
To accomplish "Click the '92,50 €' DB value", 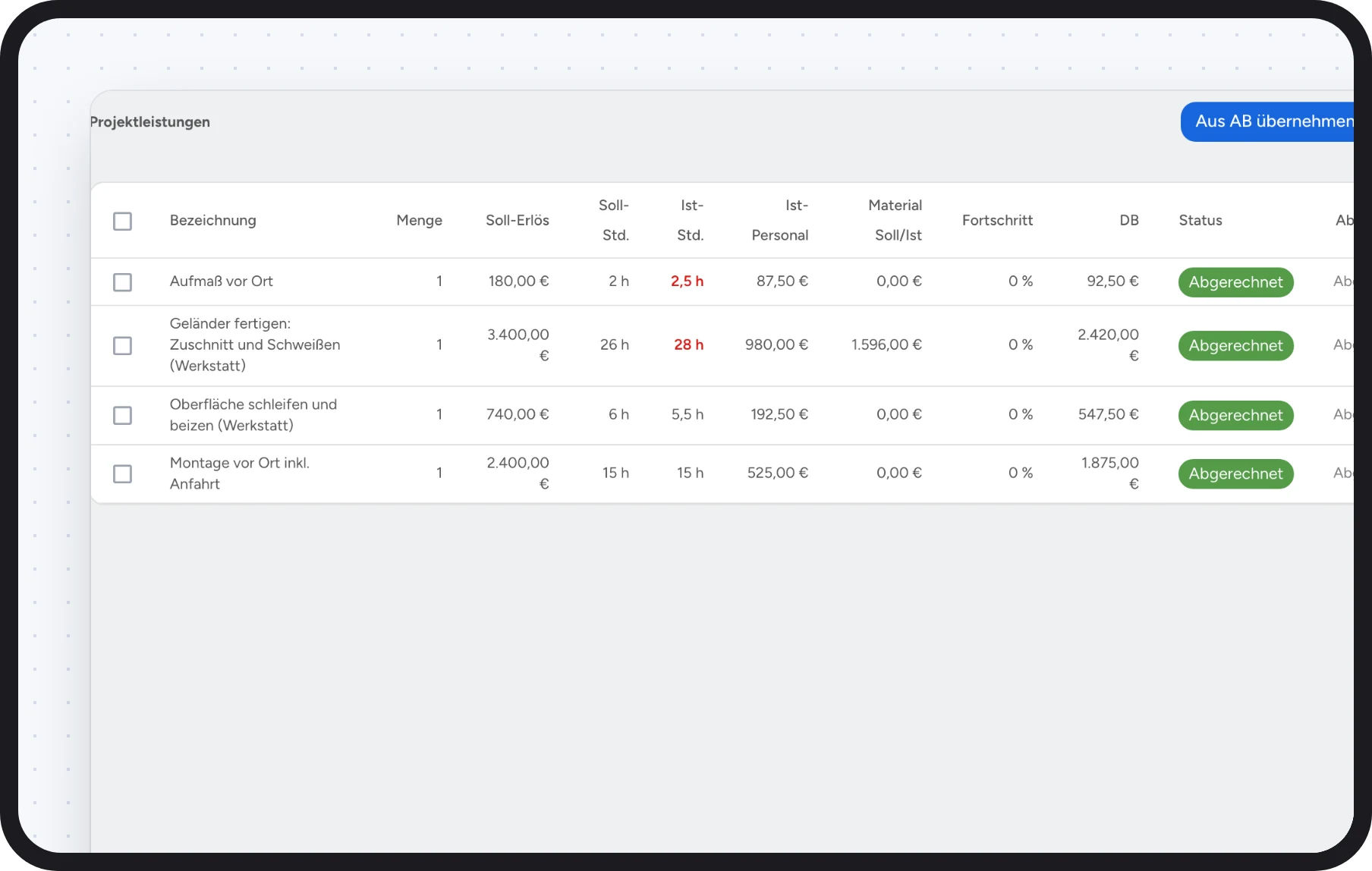I will [1112, 281].
